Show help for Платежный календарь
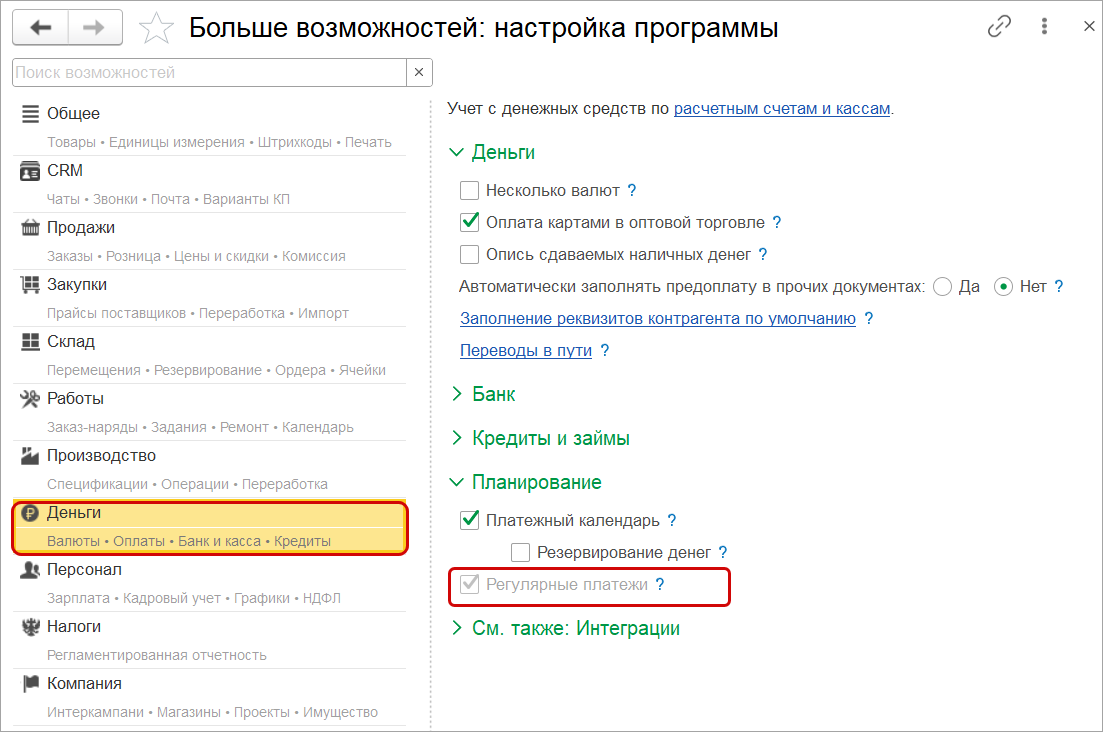1103x732 pixels. coord(672,520)
